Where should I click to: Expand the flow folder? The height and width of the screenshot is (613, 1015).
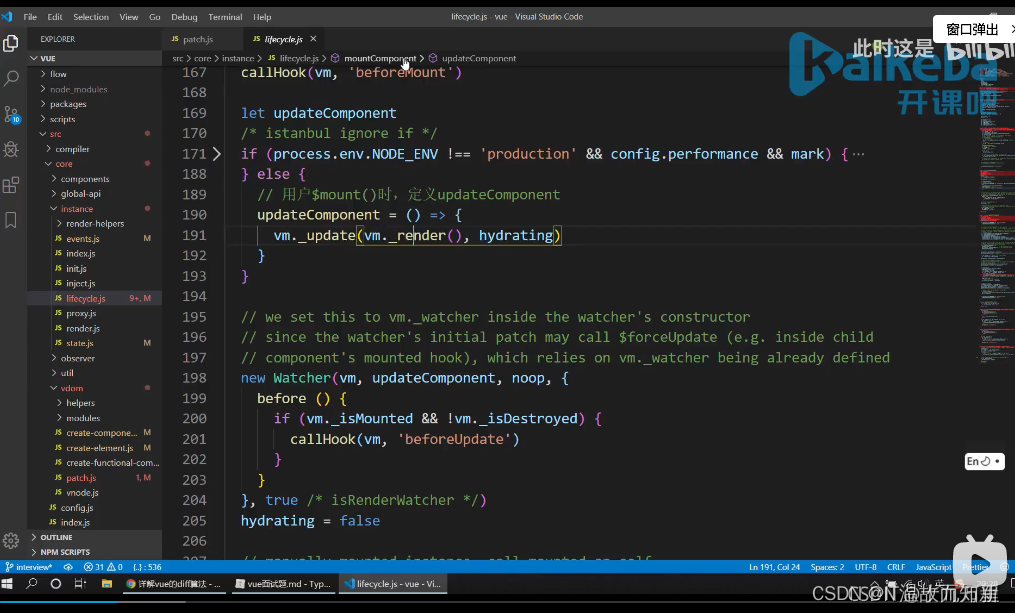coord(95,74)
